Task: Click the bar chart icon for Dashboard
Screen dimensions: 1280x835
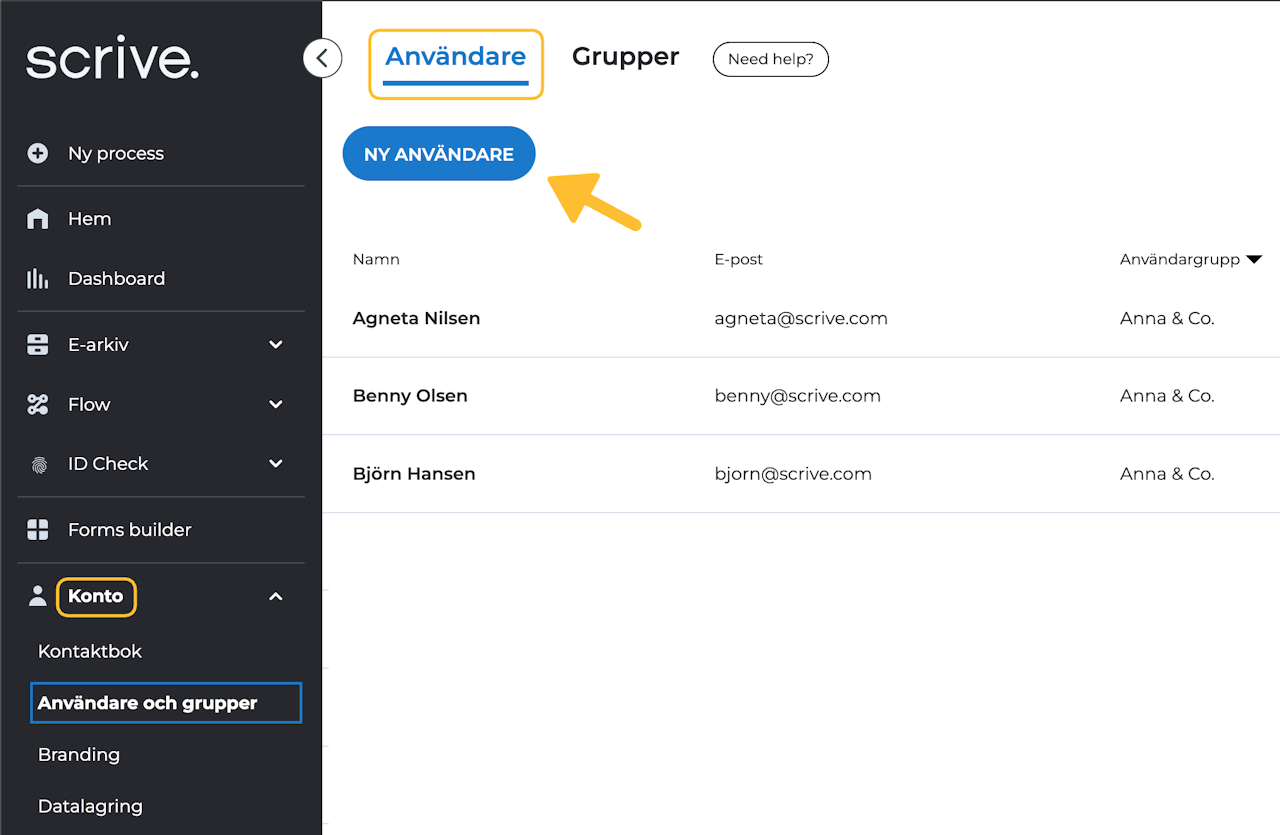Action: tap(38, 279)
